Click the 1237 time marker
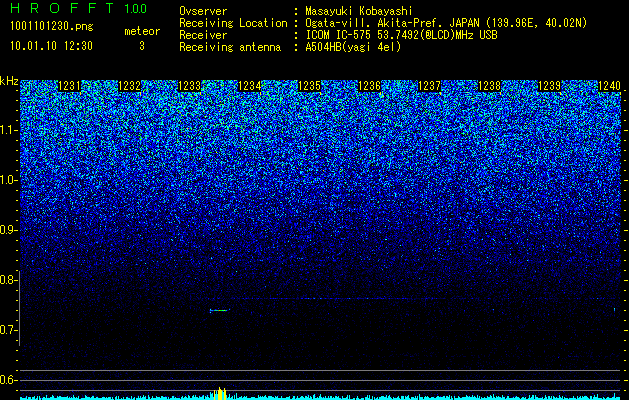This screenshot has width=629, height=400. point(429,86)
